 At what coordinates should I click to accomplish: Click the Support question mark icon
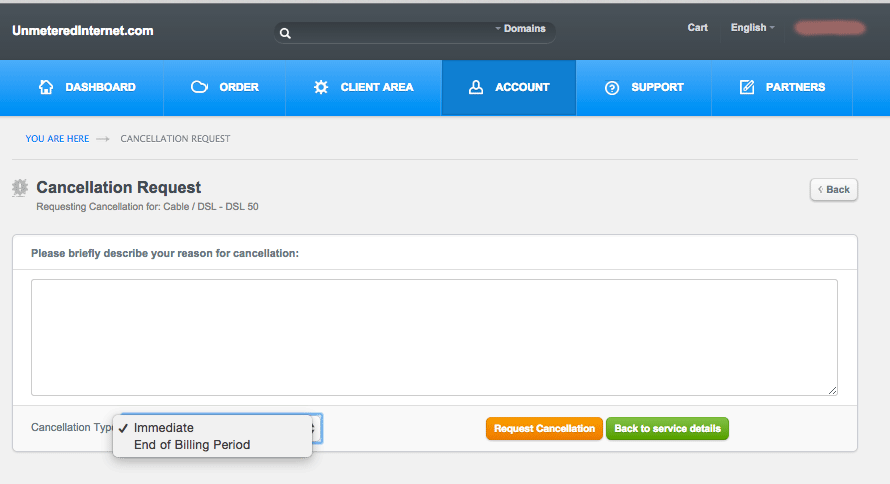(612, 88)
